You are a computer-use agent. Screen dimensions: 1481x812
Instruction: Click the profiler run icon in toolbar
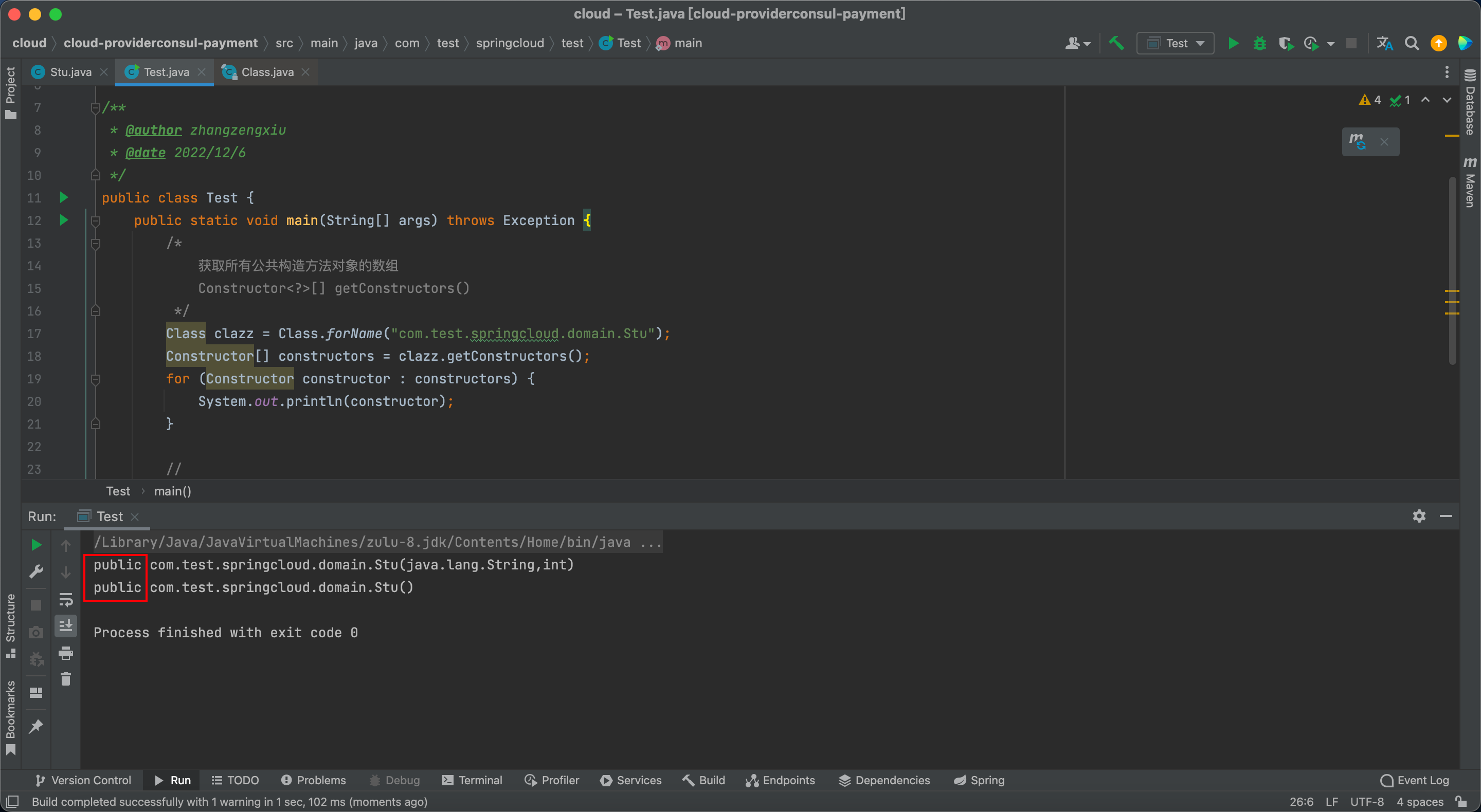pyautogui.click(x=1311, y=43)
